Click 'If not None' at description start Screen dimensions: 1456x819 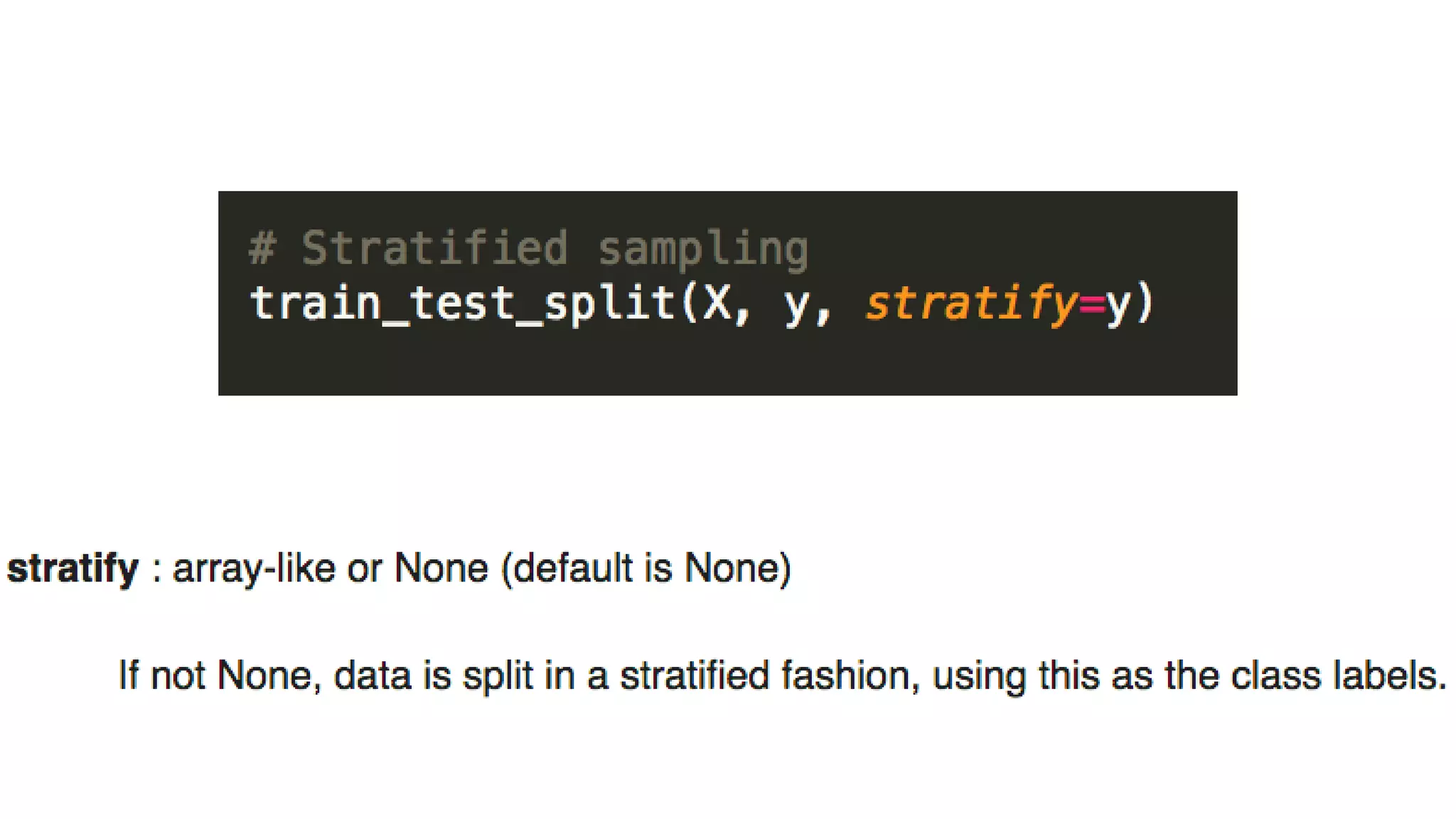coord(215,675)
